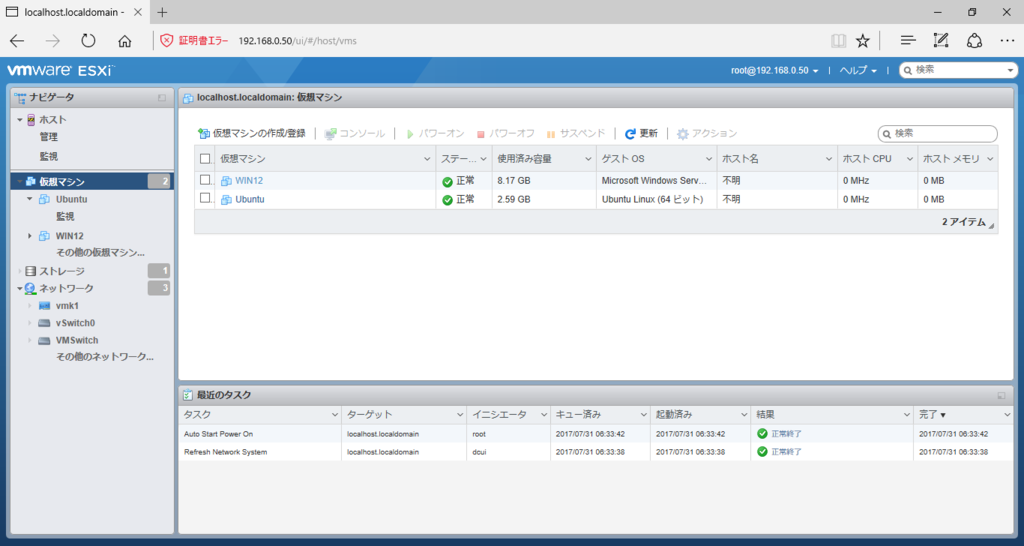Screen dimensions: 1024x546
Task: Click the browser share icon
Action: pos(974,41)
